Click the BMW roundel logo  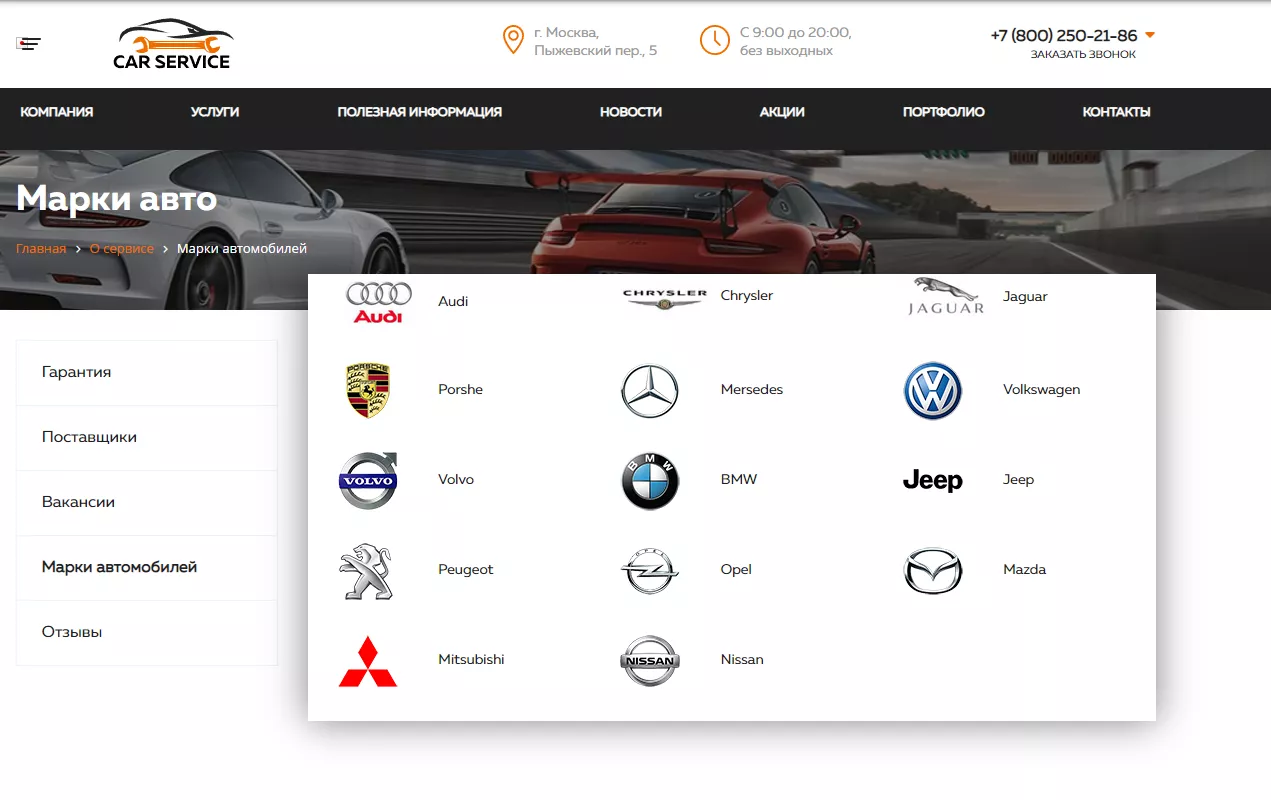pyautogui.click(x=650, y=481)
